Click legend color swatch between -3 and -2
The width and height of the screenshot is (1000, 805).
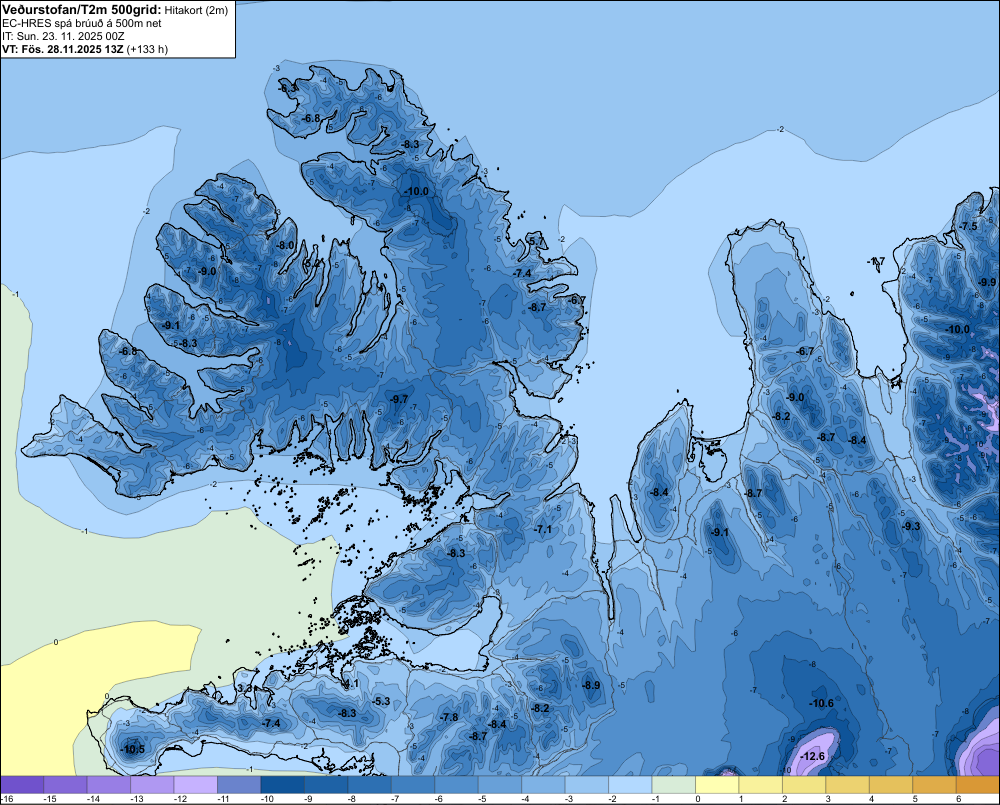coord(587,785)
